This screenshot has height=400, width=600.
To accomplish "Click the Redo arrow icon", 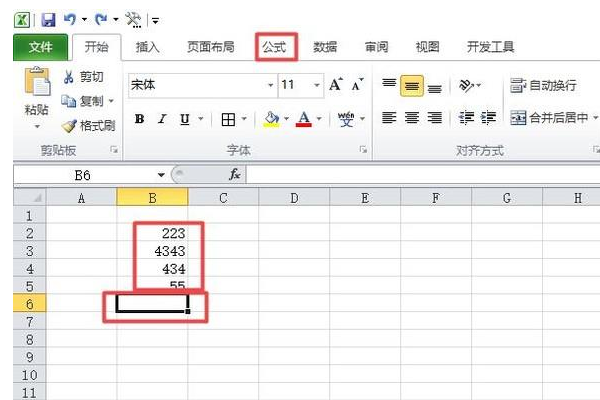I will click(x=101, y=19).
